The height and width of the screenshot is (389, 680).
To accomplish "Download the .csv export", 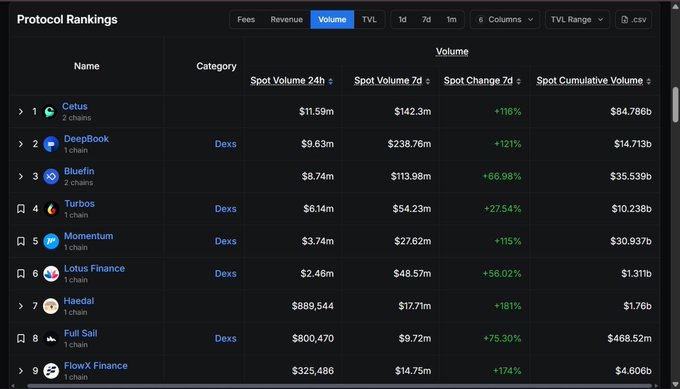I will click(634, 20).
